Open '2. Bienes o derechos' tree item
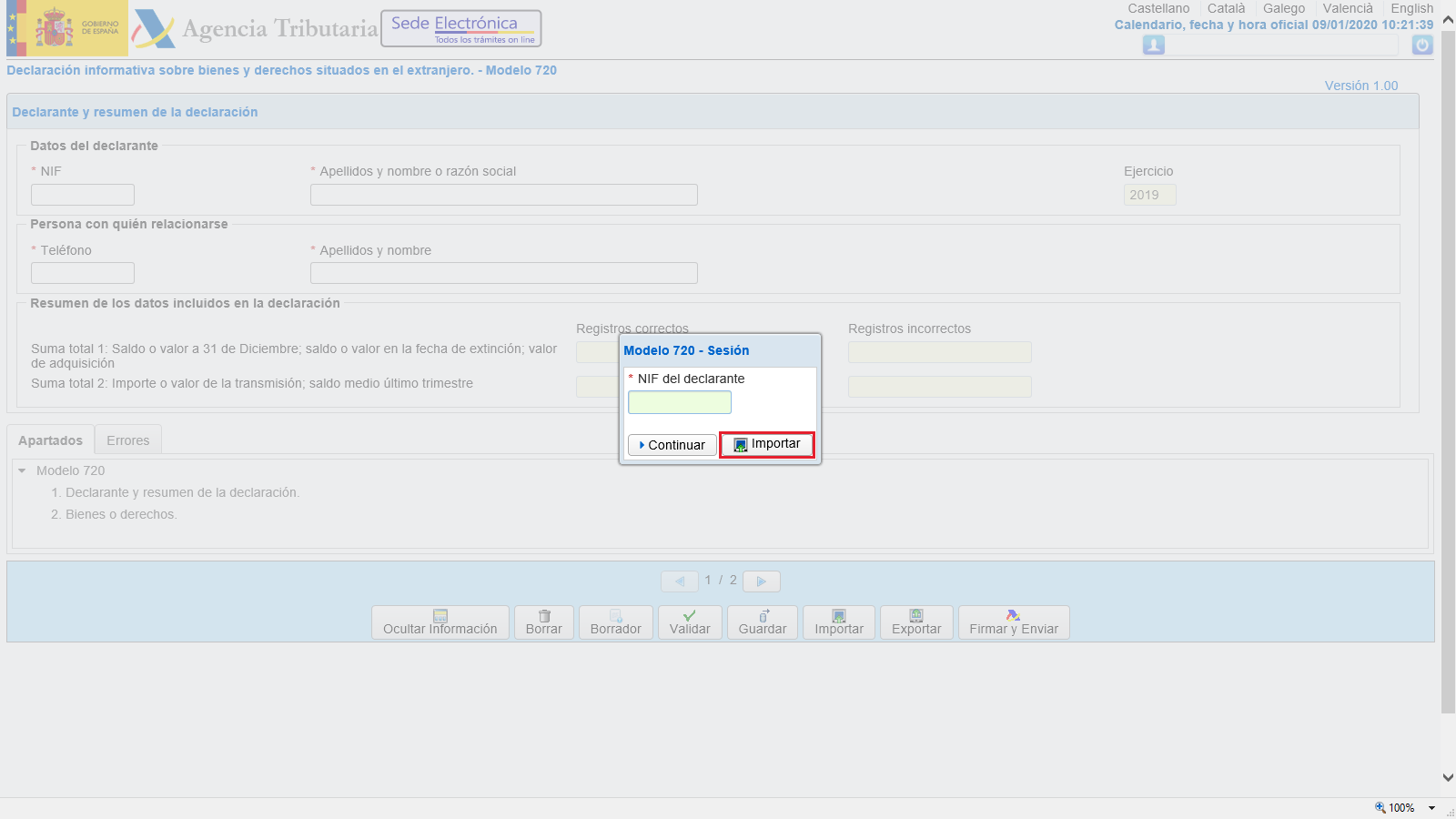The height and width of the screenshot is (819, 1456). pos(114,514)
